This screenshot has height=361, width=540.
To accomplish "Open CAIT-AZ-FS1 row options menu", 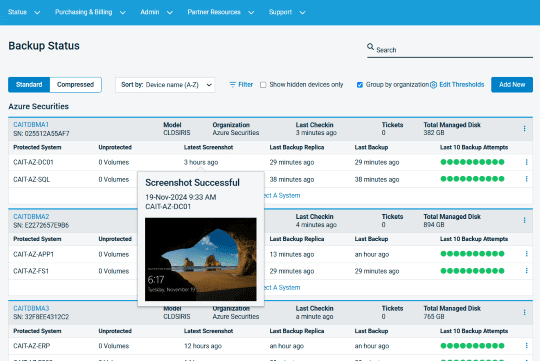I will click(x=526, y=271).
